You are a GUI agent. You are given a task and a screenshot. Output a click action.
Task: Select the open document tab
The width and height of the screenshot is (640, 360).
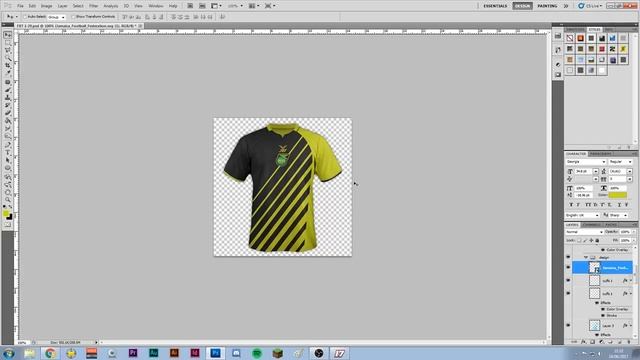tap(78, 26)
